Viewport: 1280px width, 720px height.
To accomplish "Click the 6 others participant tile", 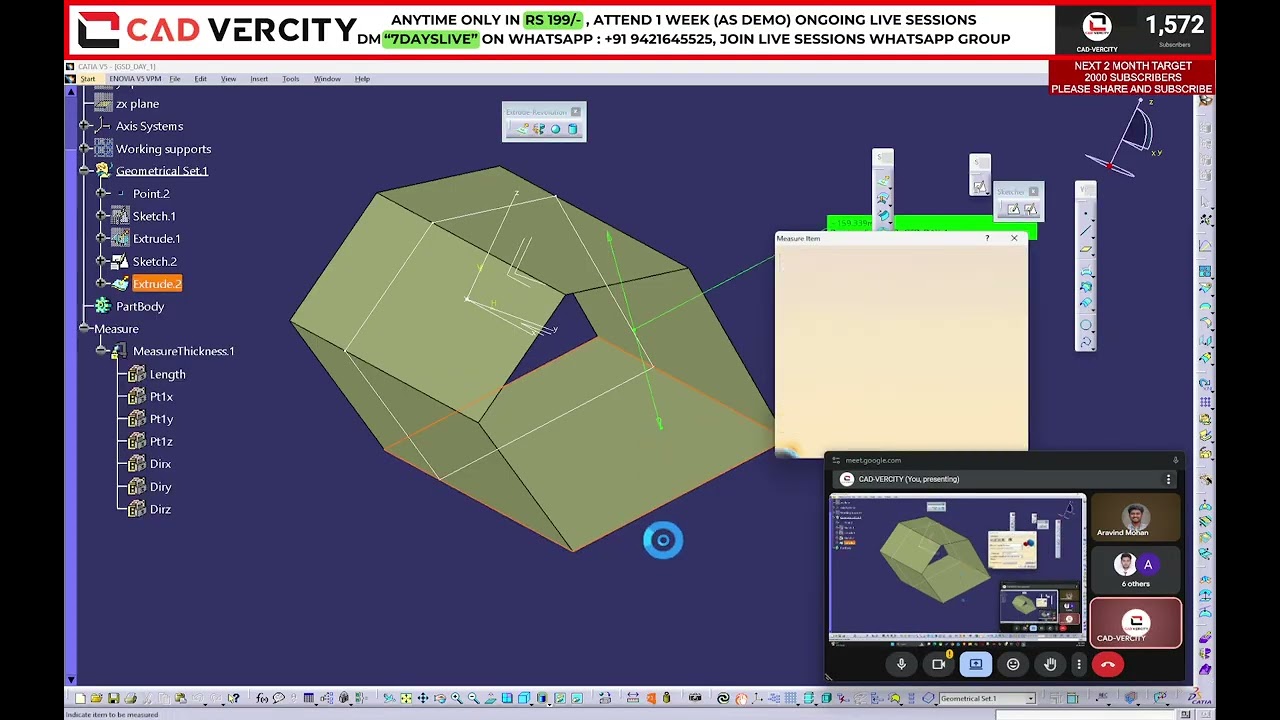I will 1135,571.
